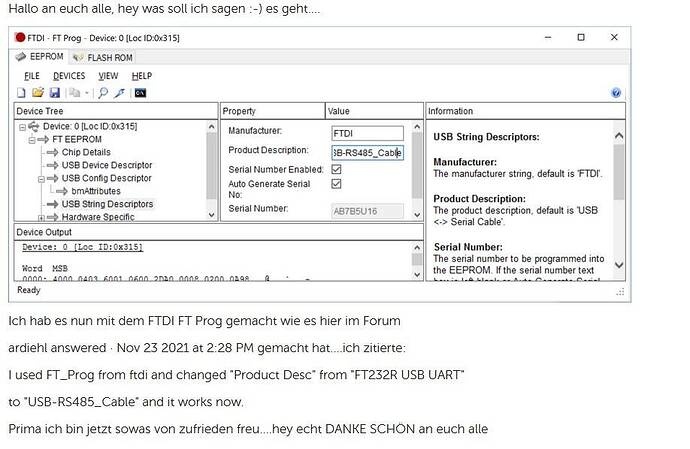Click the Program Devices lightning icon
The image size is (690, 449).
(120, 93)
